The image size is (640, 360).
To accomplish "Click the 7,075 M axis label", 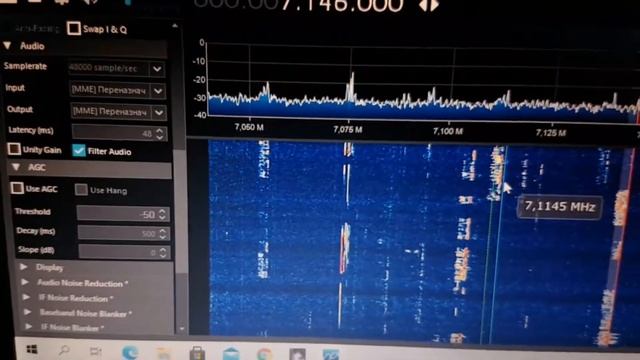I will click(348, 129).
